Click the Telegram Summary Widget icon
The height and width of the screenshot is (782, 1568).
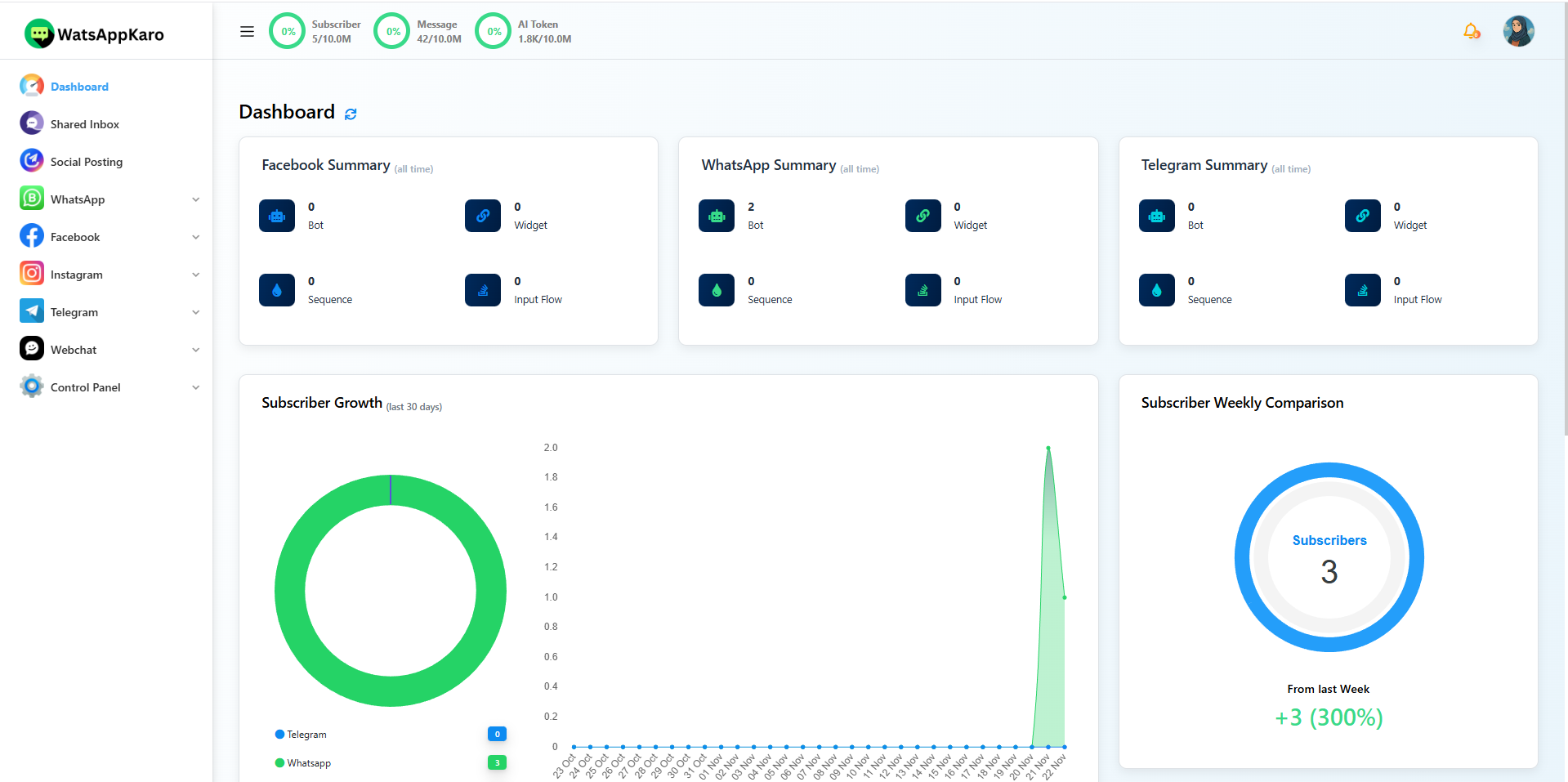[1363, 216]
